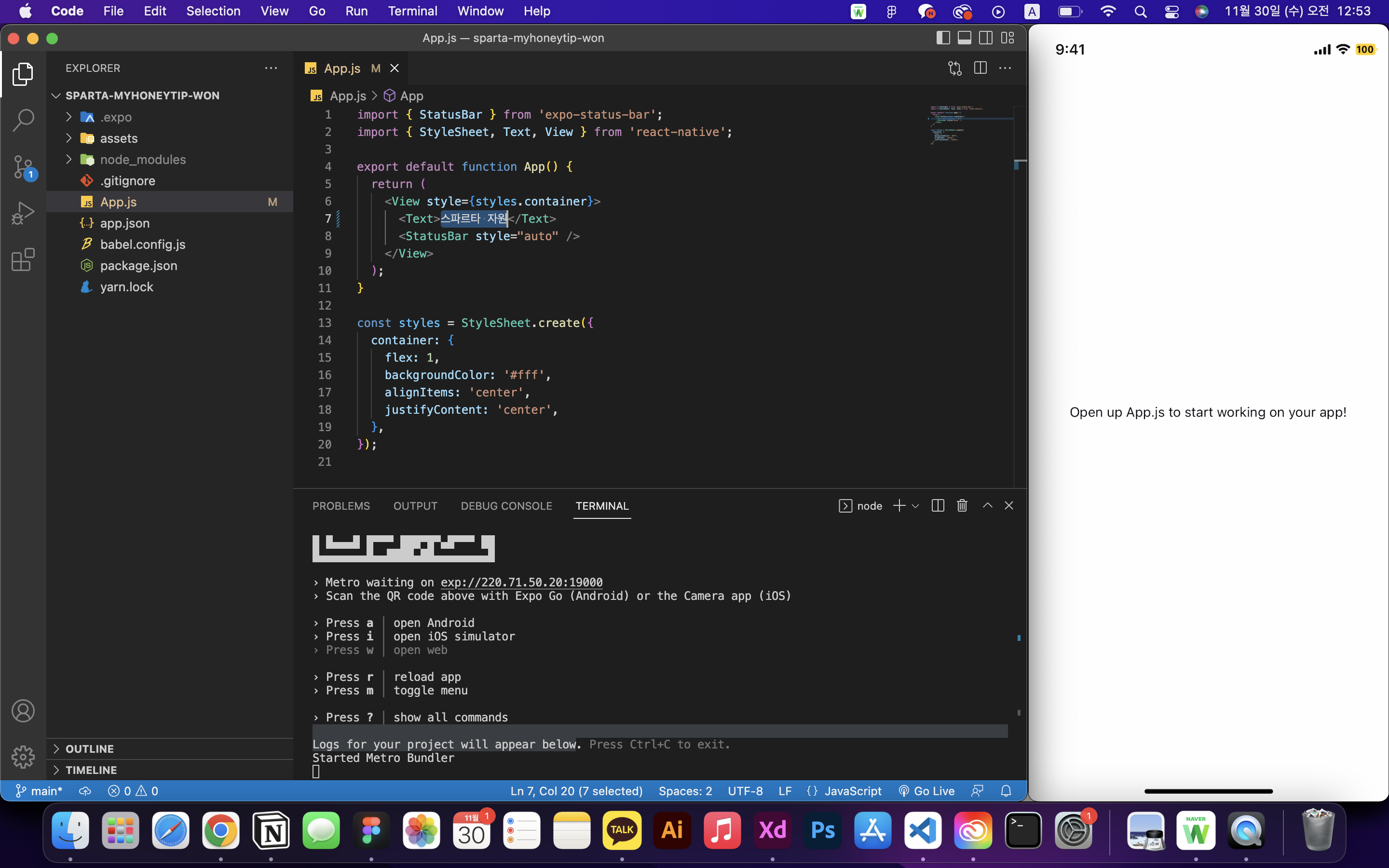
Task: Expand the .expo folder
Action: click(69, 117)
